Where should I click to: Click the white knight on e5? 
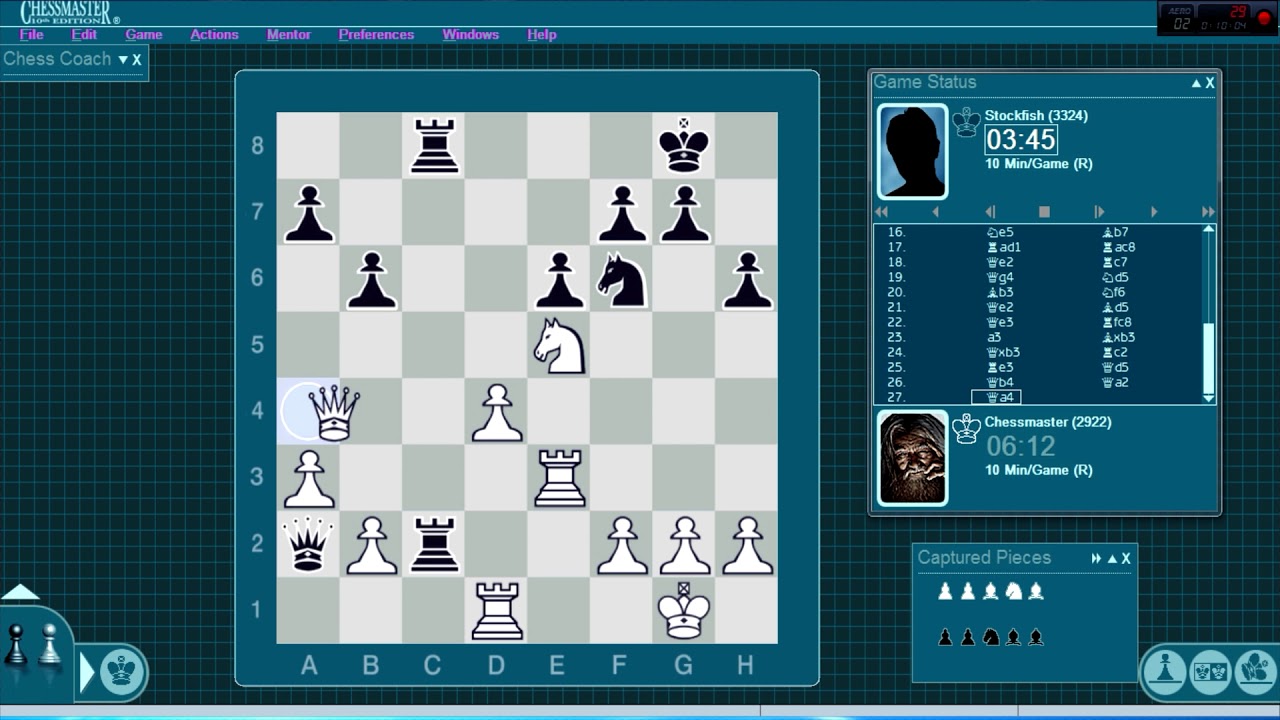(x=559, y=346)
